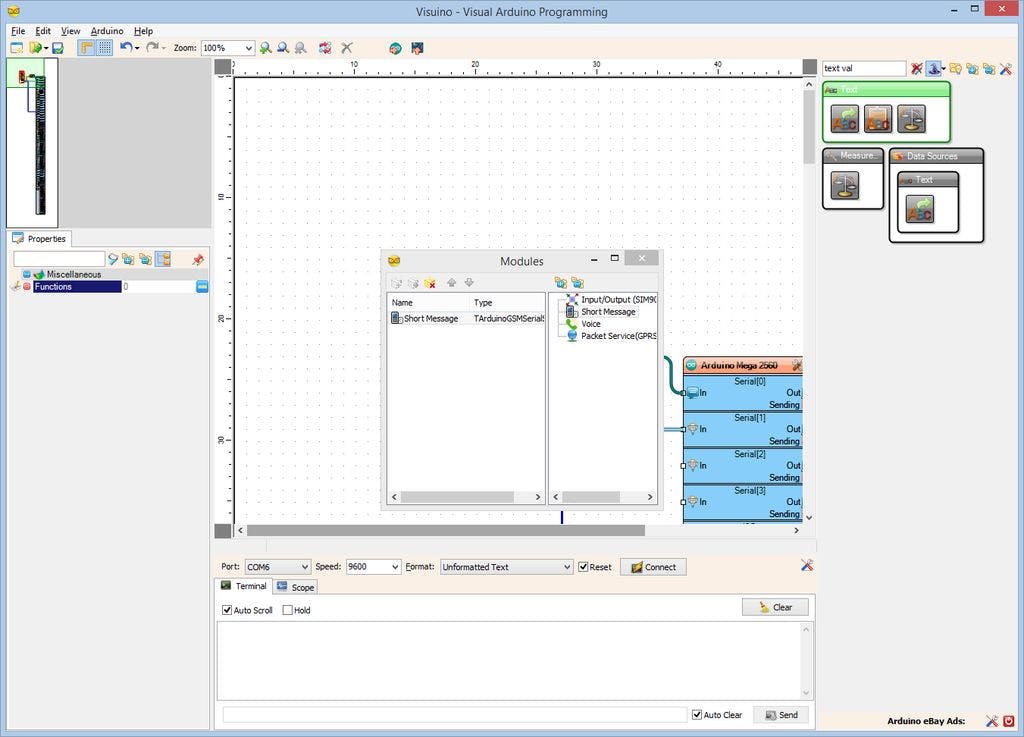Open the Arduino menu
Image resolution: width=1024 pixels, height=737 pixels.
(x=107, y=31)
